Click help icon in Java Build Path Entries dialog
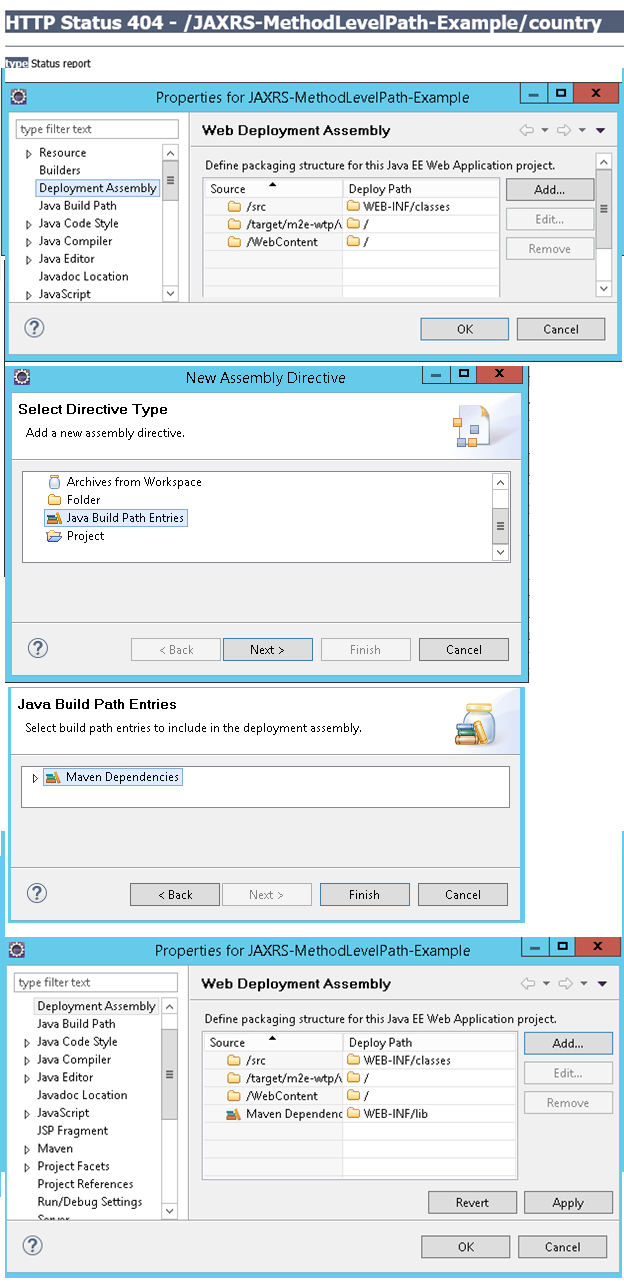The width and height of the screenshot is (624, 1288). coord(38,893)
